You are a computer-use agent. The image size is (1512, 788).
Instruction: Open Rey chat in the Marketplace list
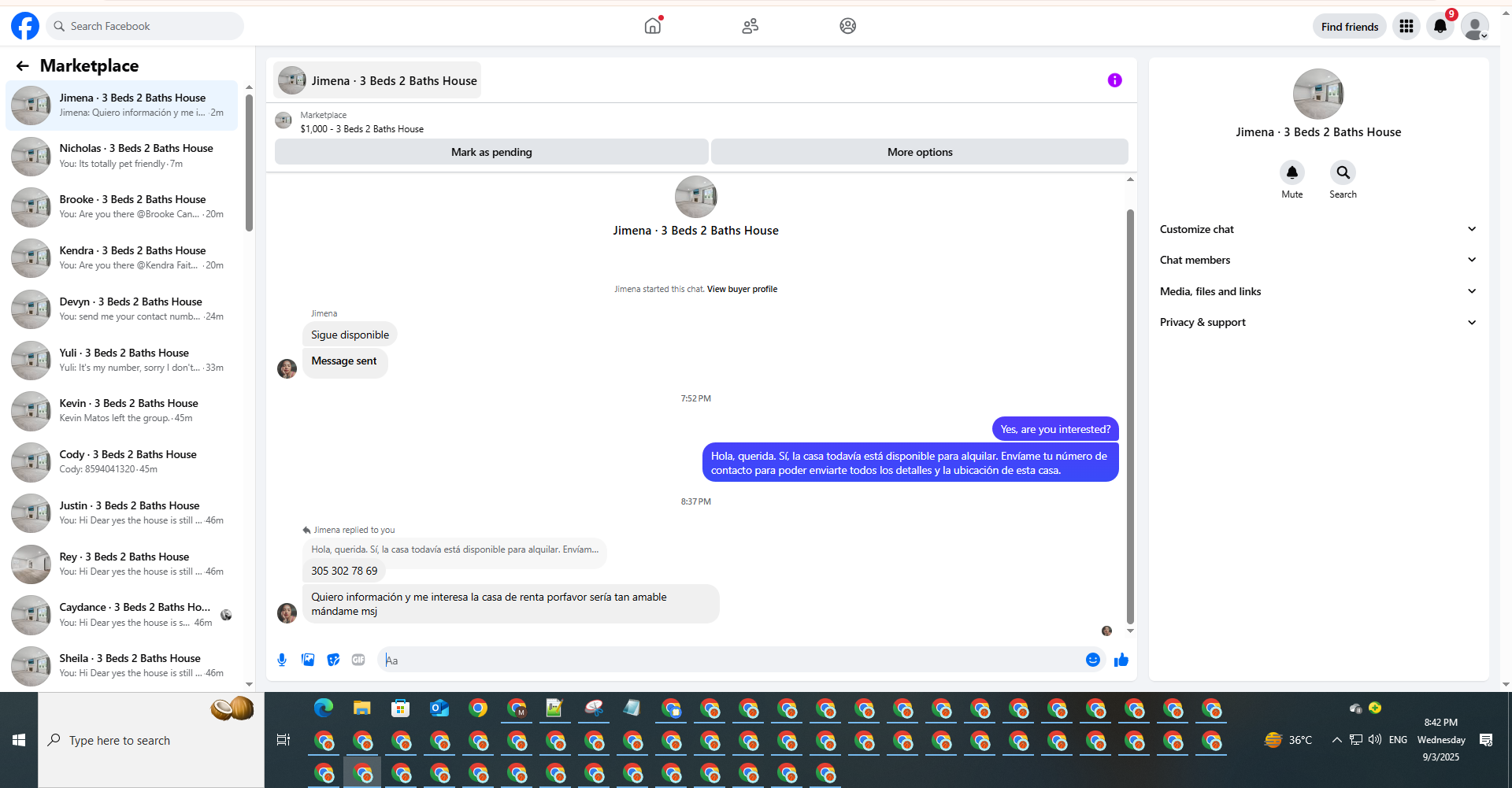coord(122,564)
